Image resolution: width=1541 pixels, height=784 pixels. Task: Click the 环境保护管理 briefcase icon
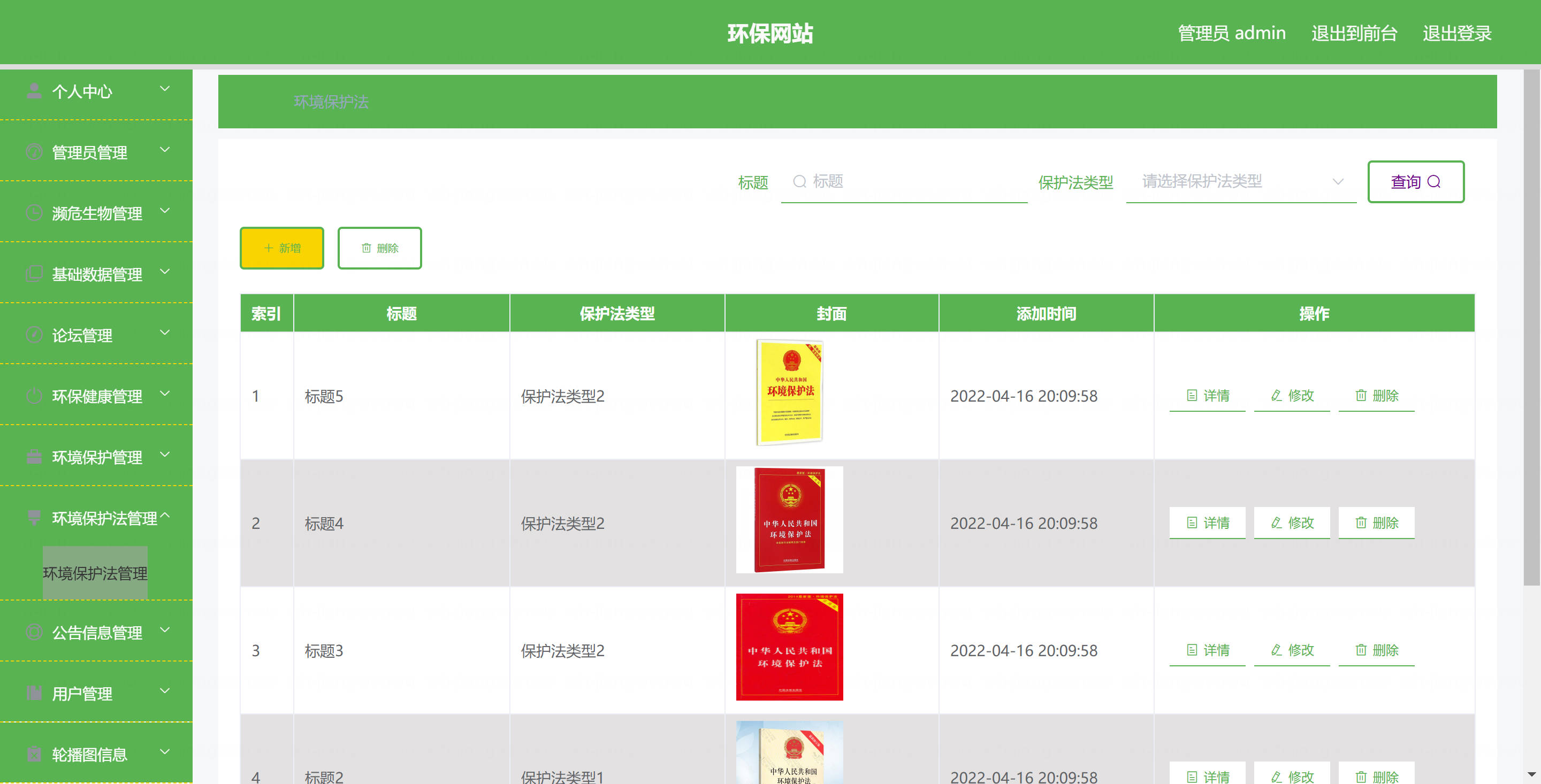tap(34, 457)
